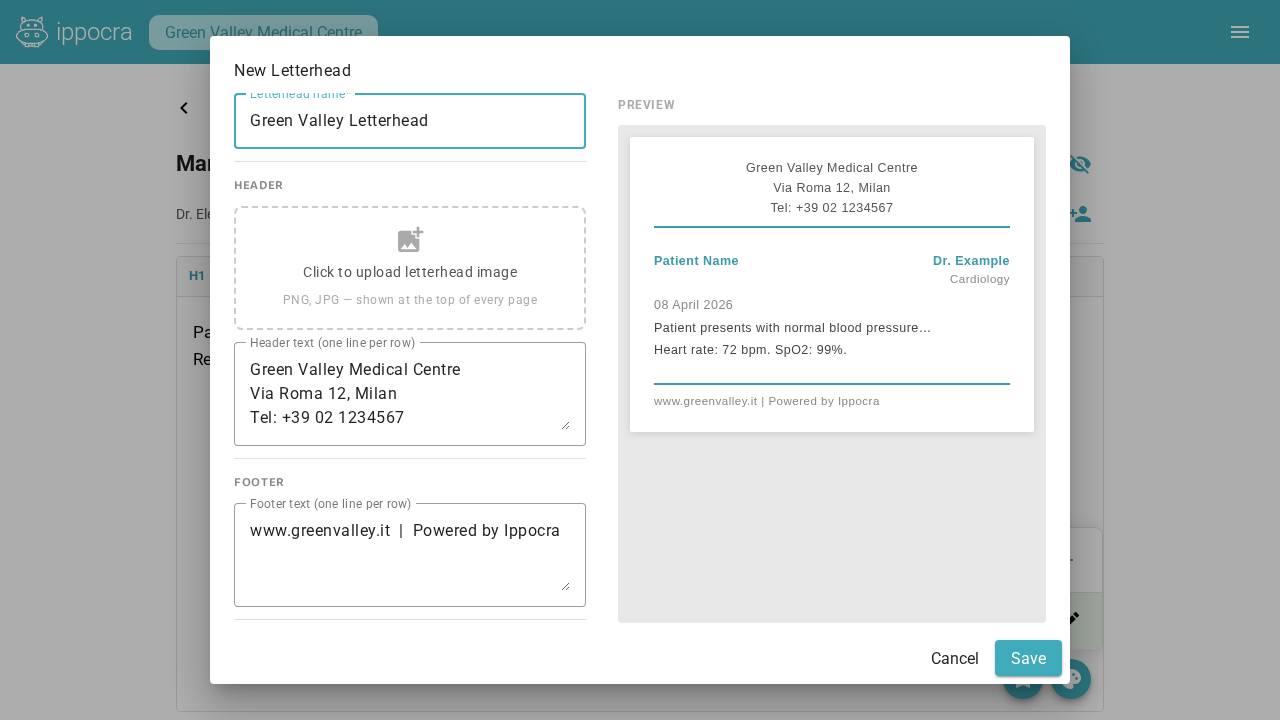The width and height of the screenshot is (1280, 720).
Task: Click the add person icon
Action: click(x=1080, y=214)
